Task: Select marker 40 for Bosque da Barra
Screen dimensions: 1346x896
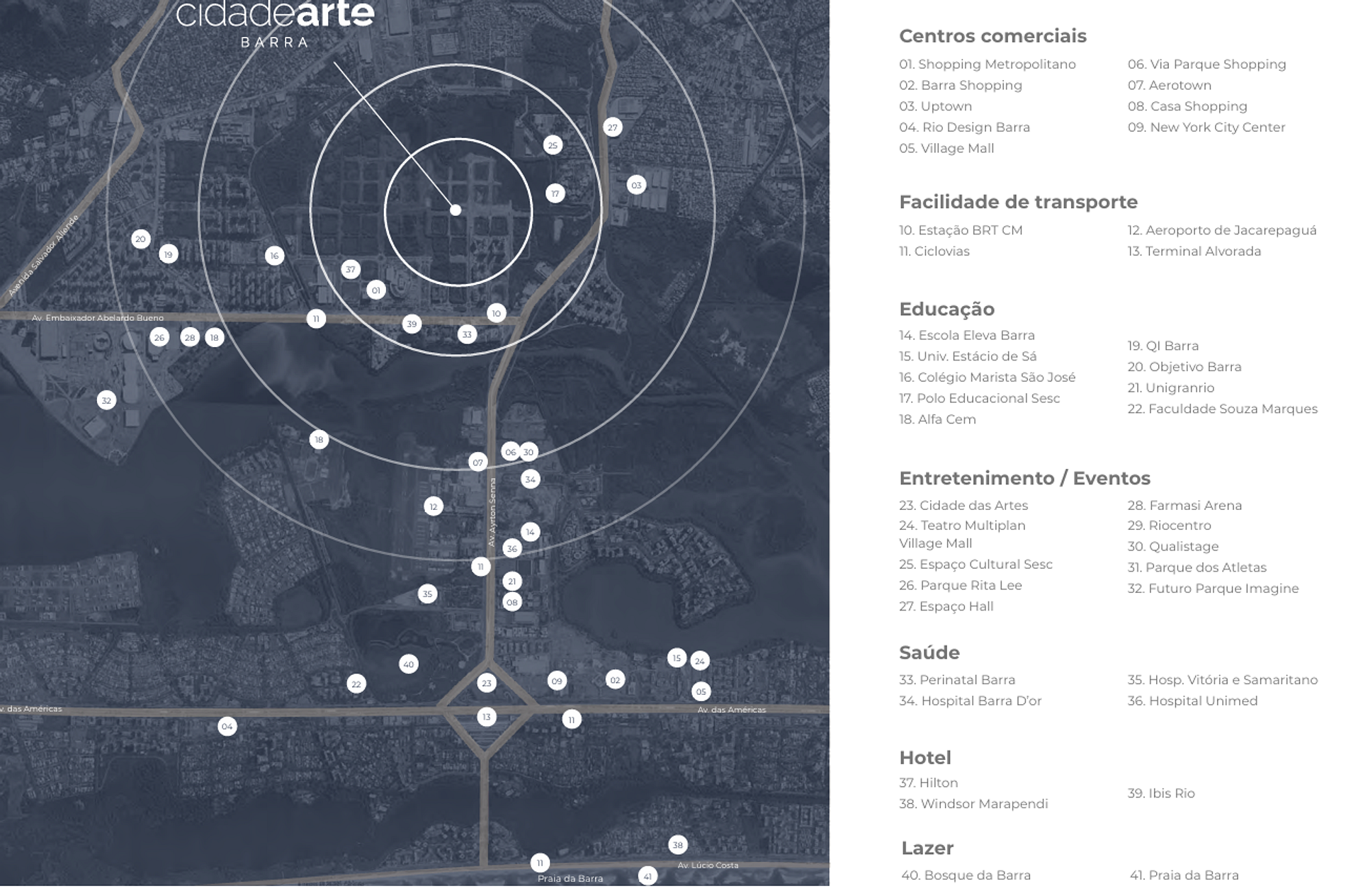Action: (409, 664)
